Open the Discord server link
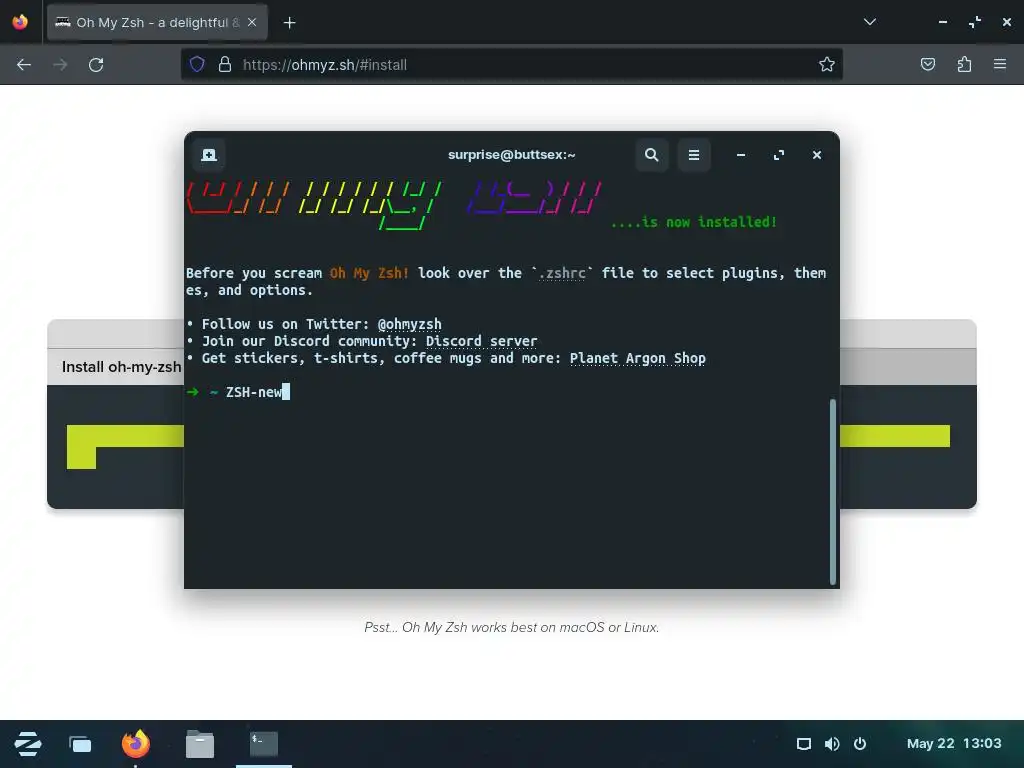This screenshot has height=768, width=1024. 481,342
